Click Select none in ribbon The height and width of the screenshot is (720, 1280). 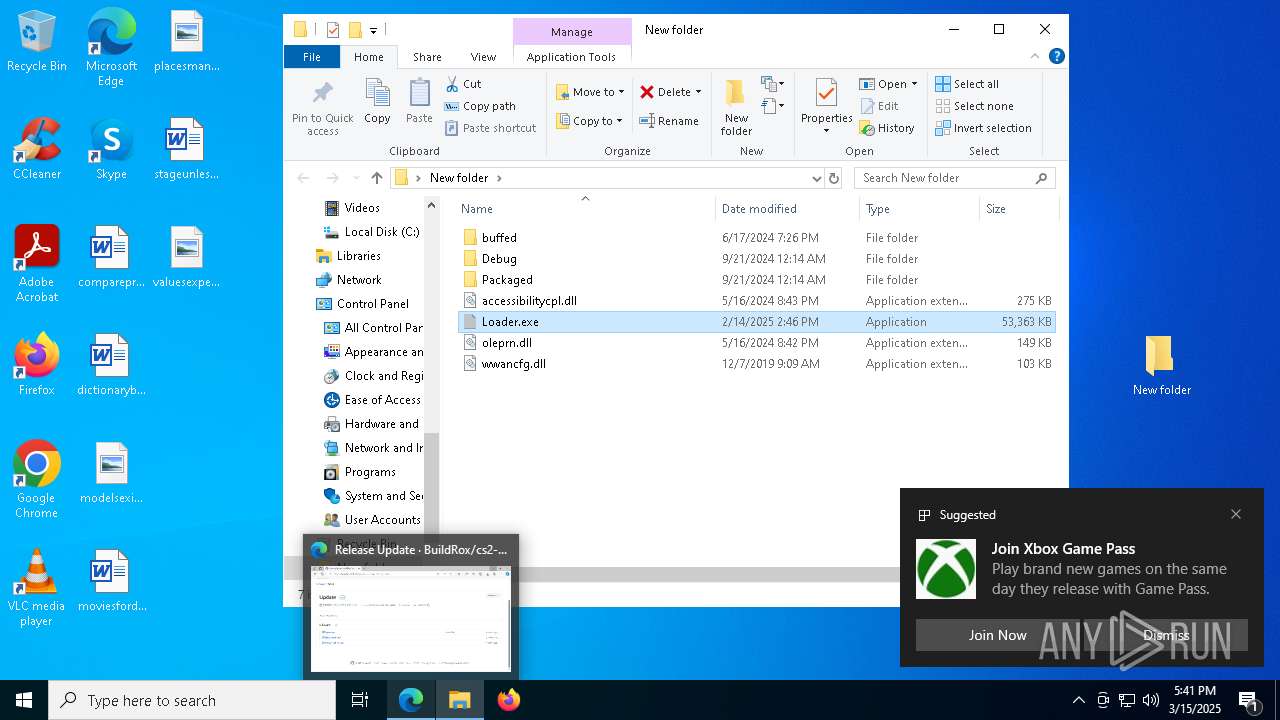point(974,106)
